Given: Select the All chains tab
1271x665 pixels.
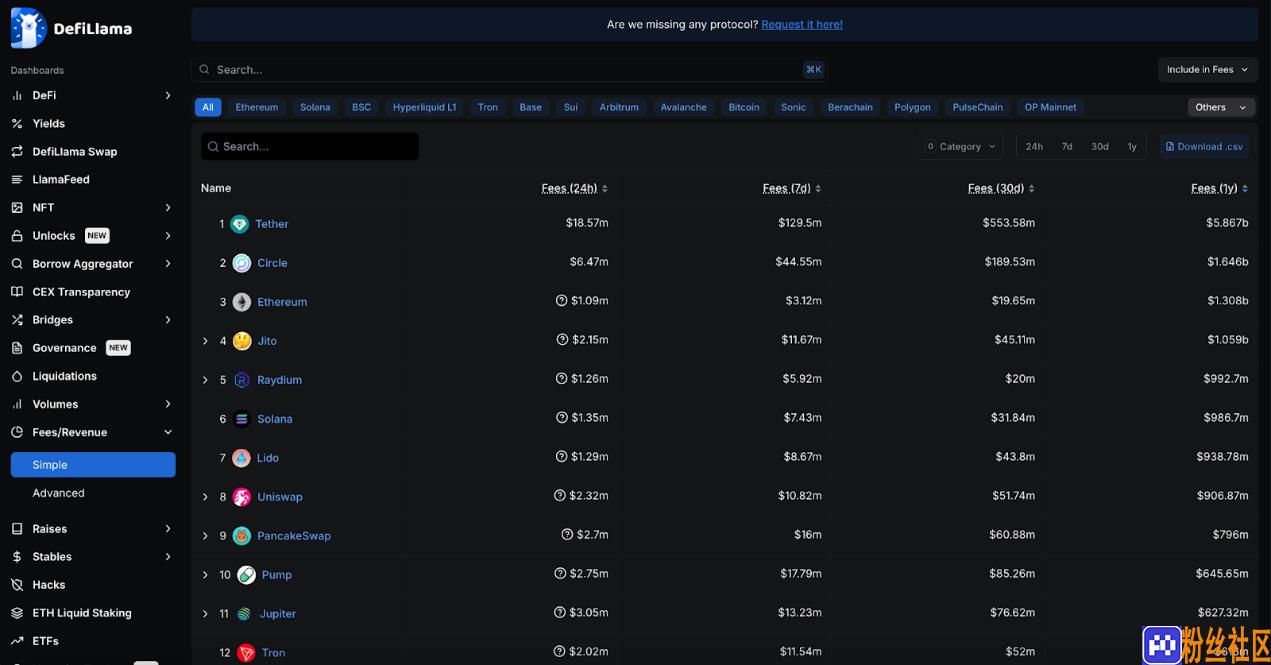Looking at the screenshot, I should coord(208,107).
